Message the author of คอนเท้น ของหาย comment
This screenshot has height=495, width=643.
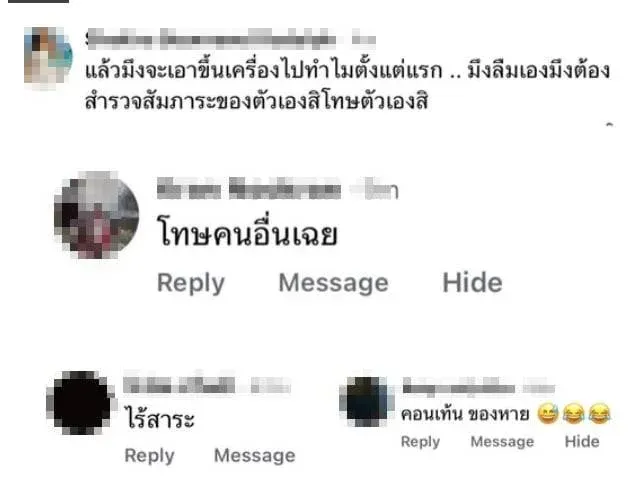point(502,442)
